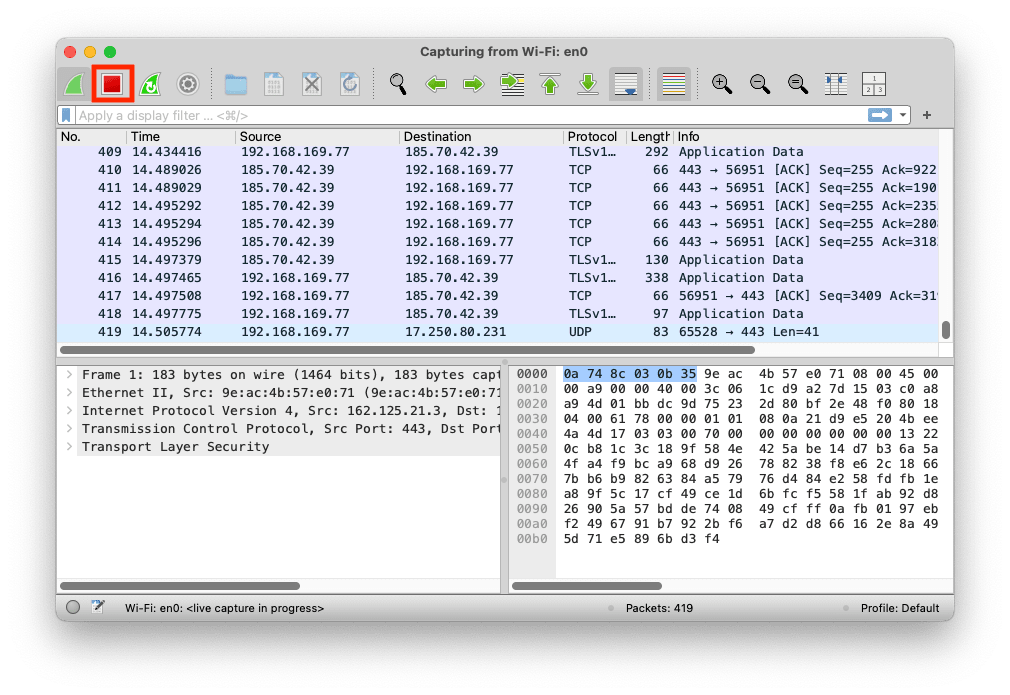
Task: Expand the Ethernet II details
Action: click(69, 393)
